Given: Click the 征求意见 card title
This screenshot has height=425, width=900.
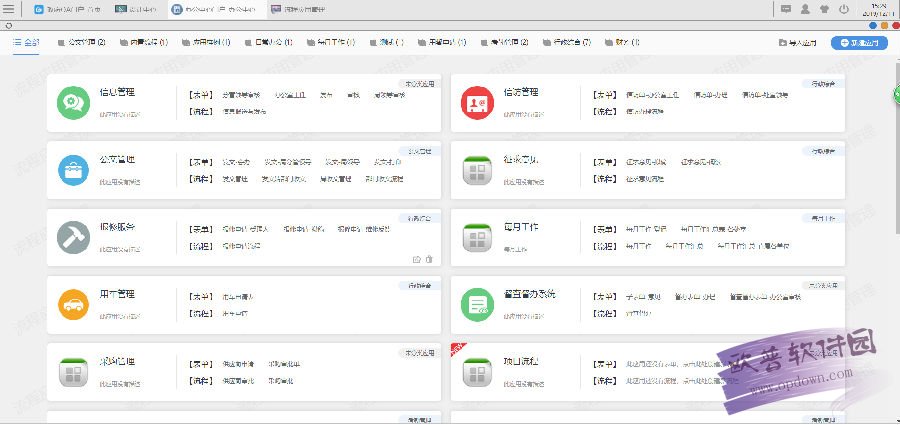Looking at the screenshot, I should pos(521,159).
